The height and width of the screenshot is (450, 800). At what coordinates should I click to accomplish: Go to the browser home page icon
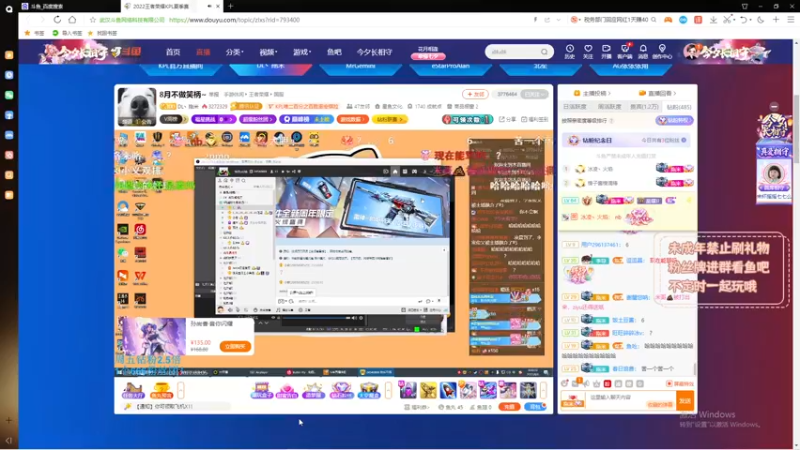point(72,19)
